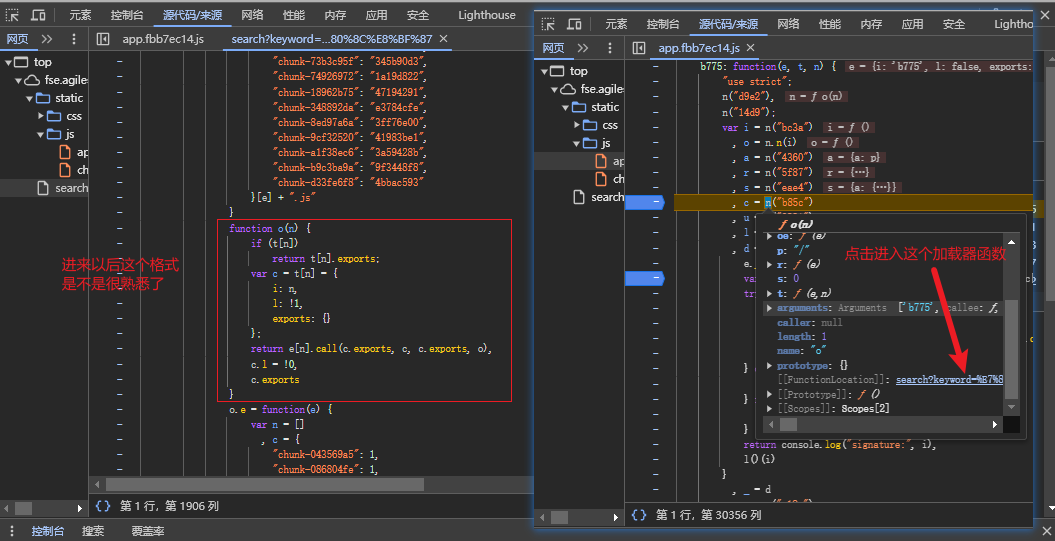Open the [[FunctionLocation]] search?keyword link
The width and height of the screenshot is (1055, 541).
point(949,380)
